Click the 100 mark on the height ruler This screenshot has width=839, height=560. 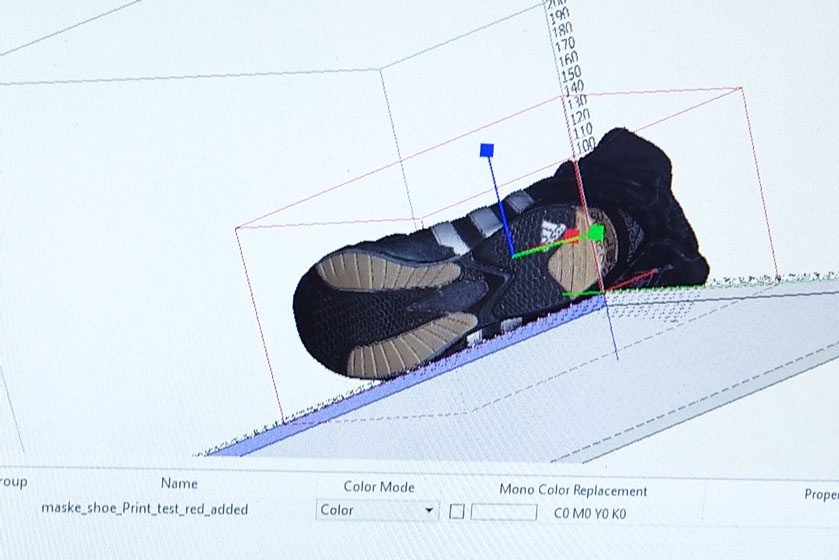pos(585,146)
